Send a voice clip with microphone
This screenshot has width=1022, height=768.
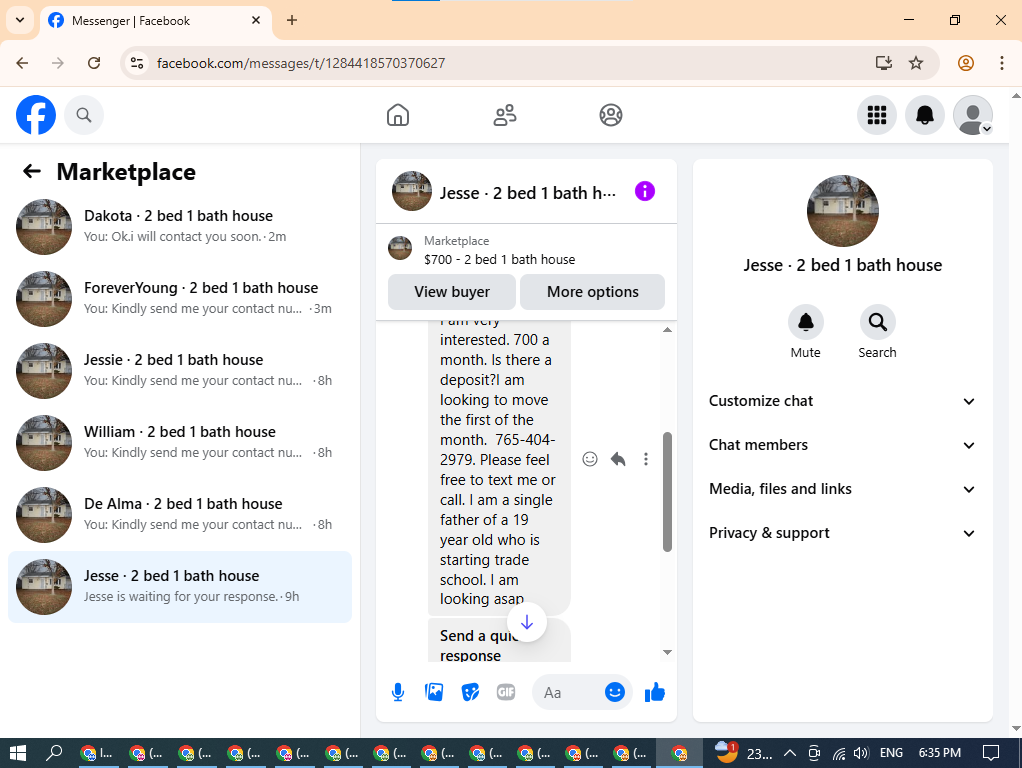pos(398,692)
